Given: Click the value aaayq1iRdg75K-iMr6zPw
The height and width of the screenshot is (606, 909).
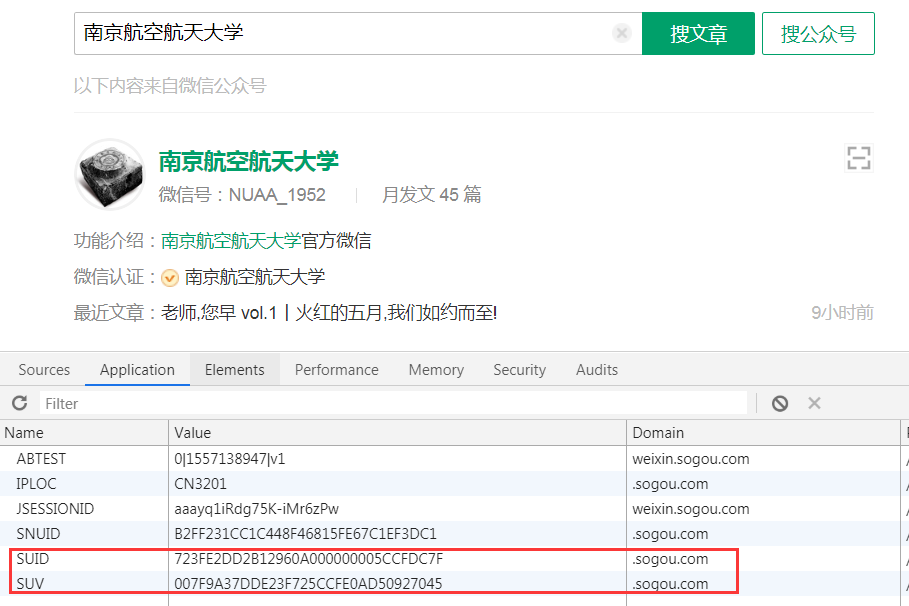Looking at the screenshot, I should pyautogui.click(x=256, y=509).
